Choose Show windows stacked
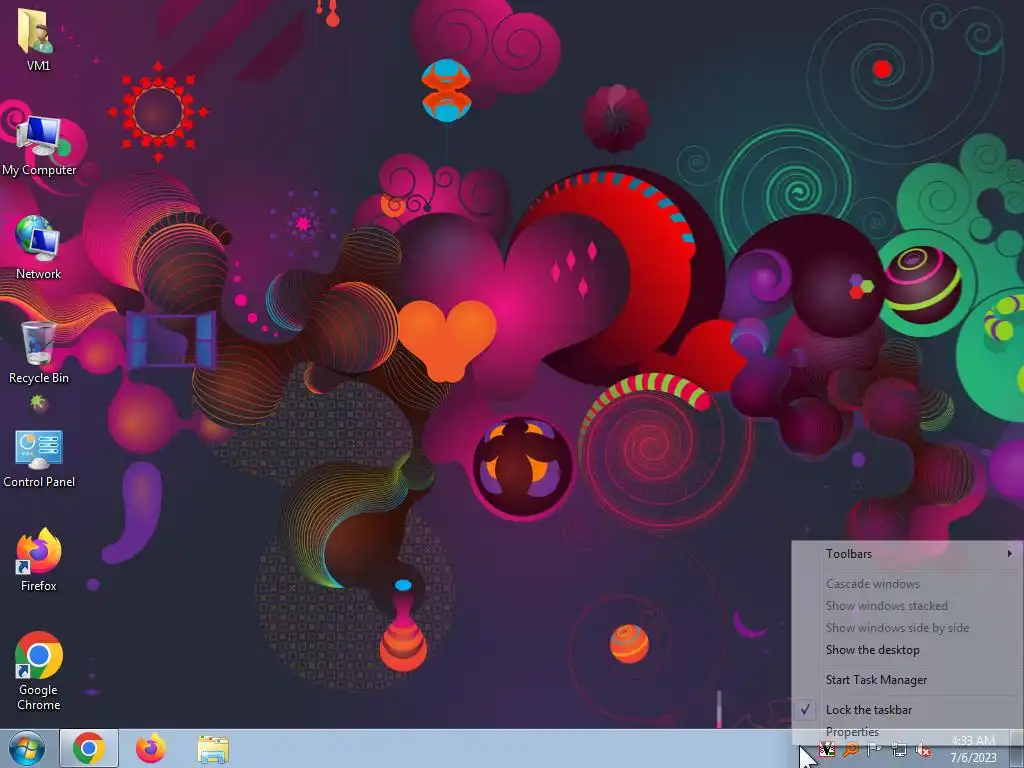The height and width of the screenshot is (768, 1024). pyautogui.click(x=907, y=606)
